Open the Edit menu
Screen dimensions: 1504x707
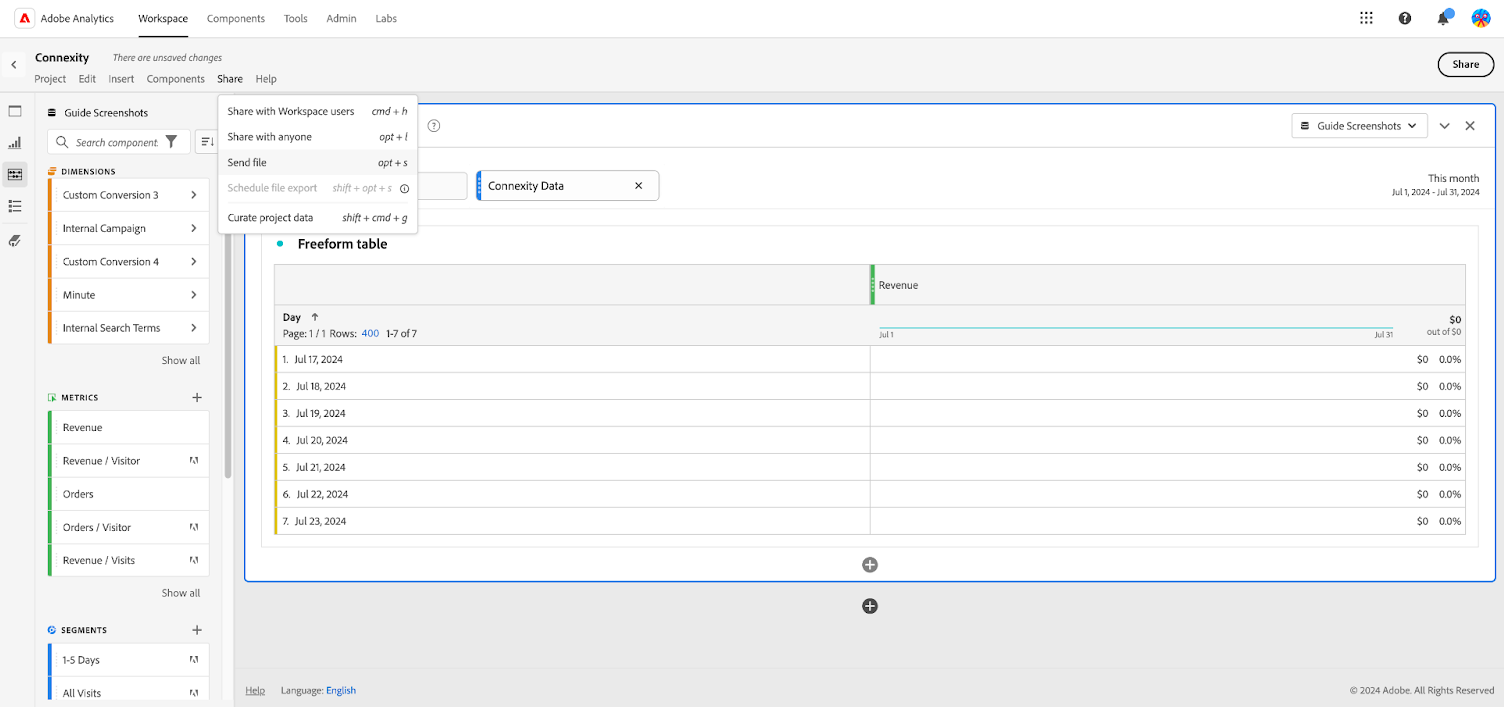pos(87,79)
